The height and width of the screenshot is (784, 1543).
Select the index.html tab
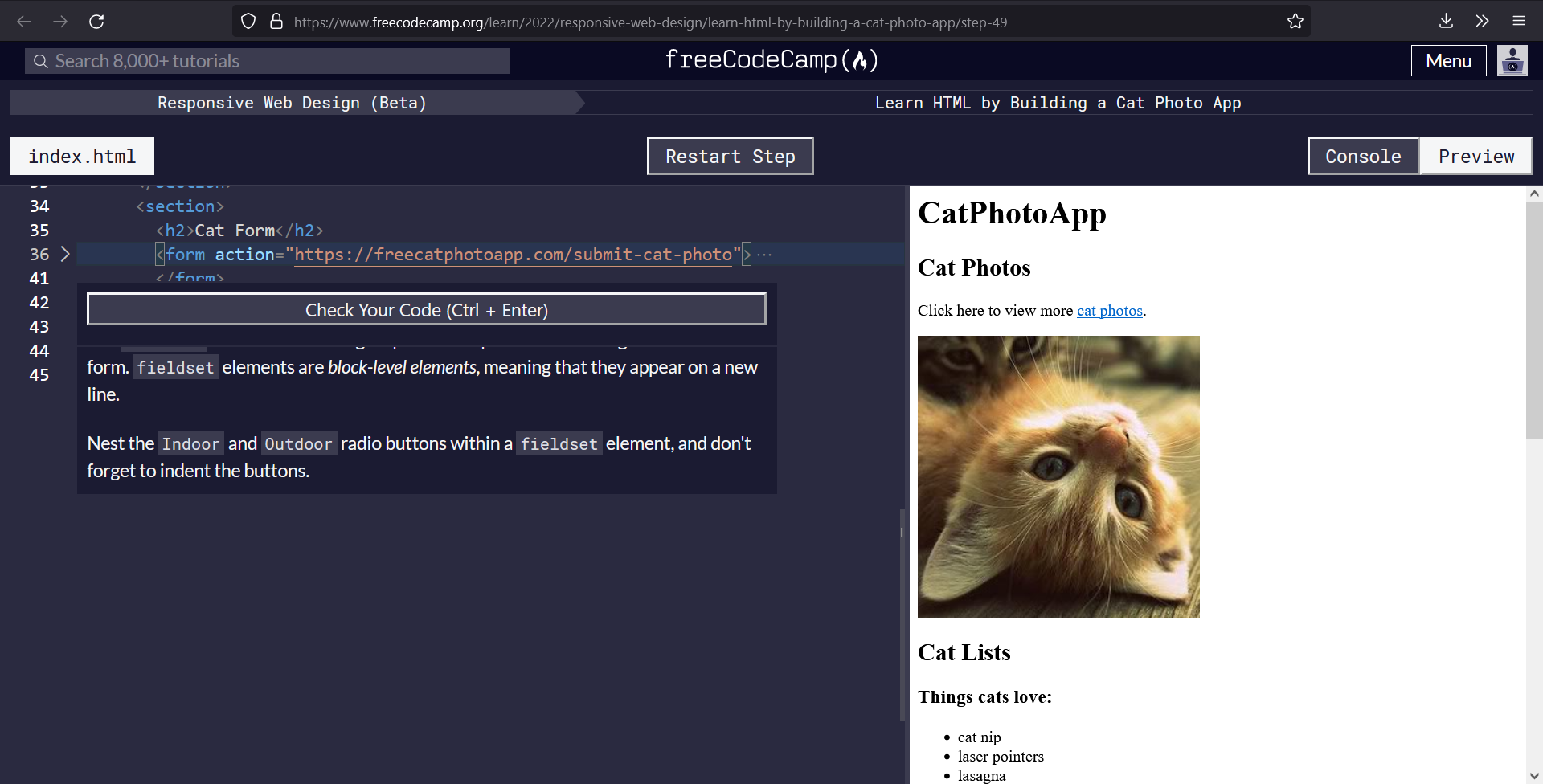click(x=81, y=156)
